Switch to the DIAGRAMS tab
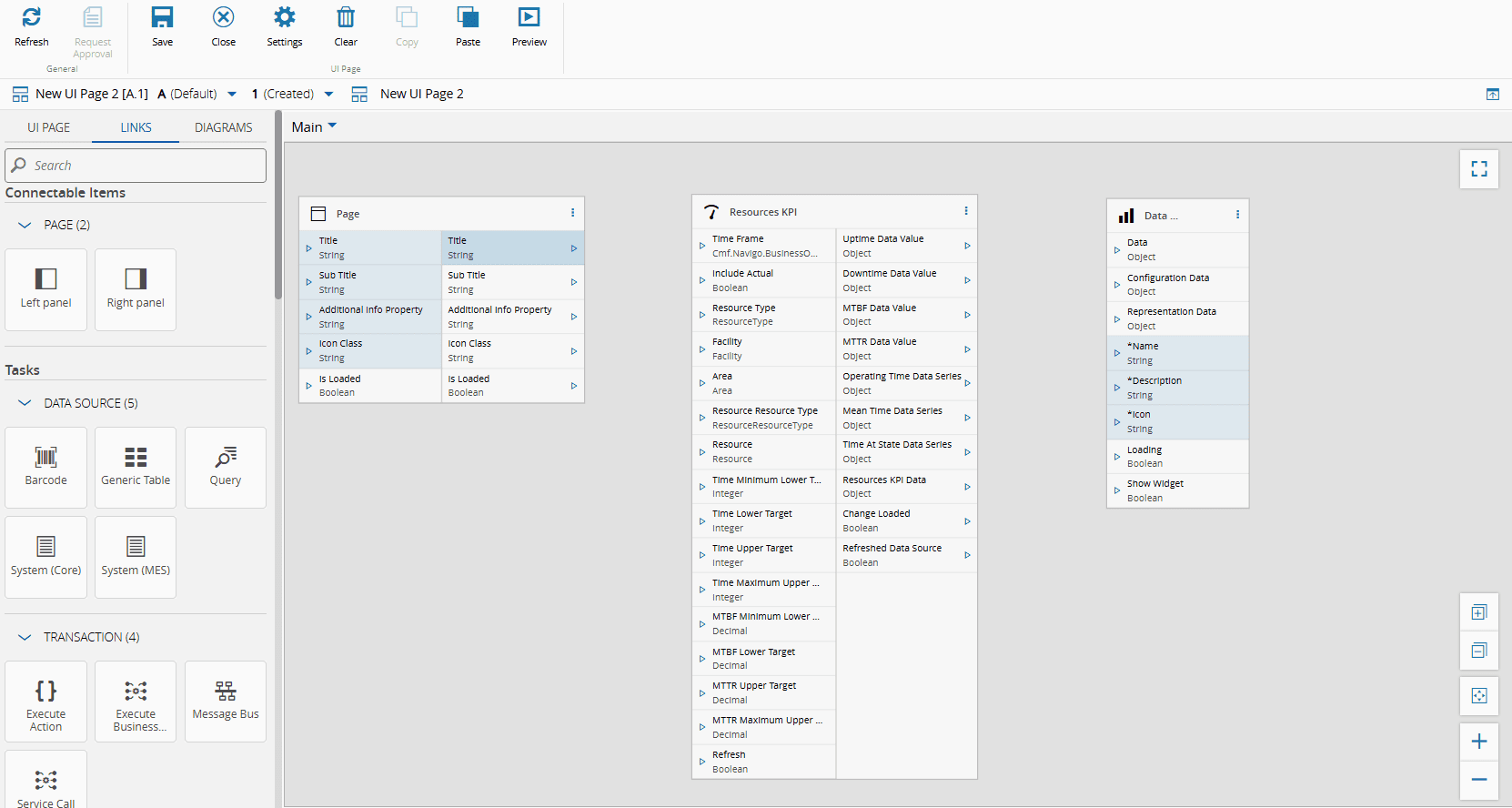The image size is (1512, 808). [x=223, y=127]
